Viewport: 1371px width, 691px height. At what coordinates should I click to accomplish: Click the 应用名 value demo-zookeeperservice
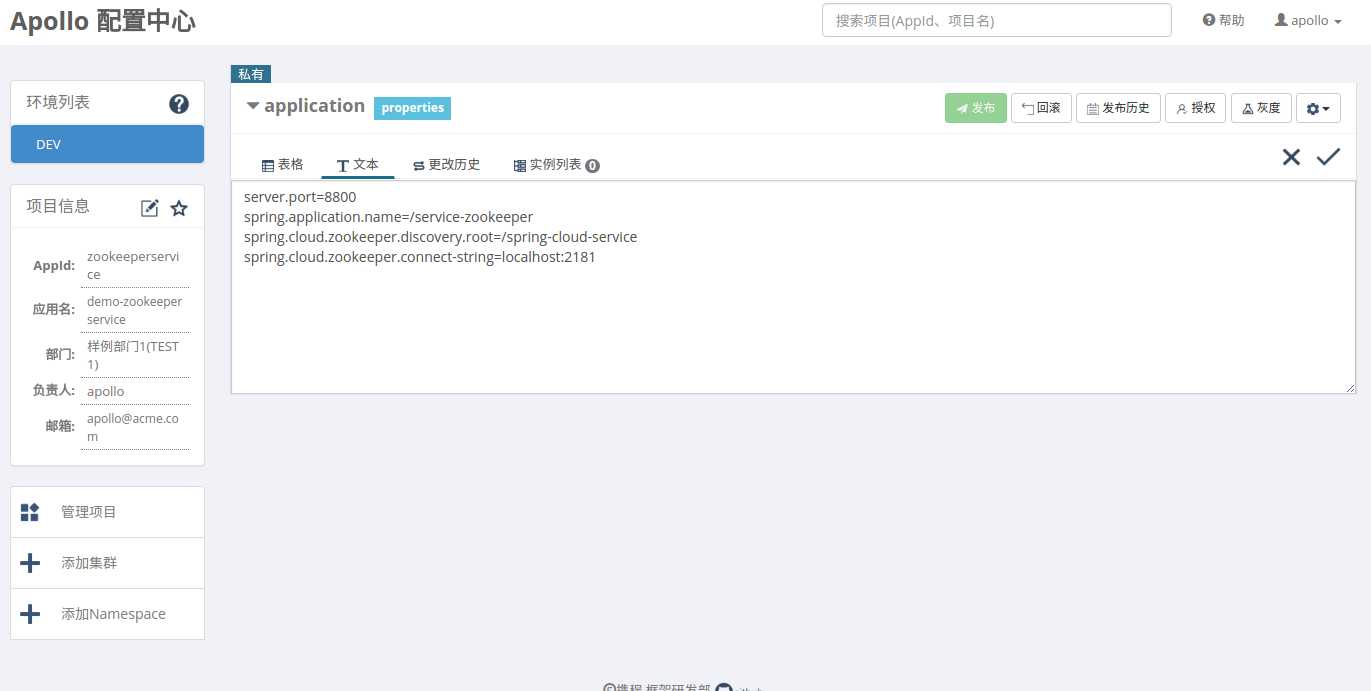tap(135, 311)
